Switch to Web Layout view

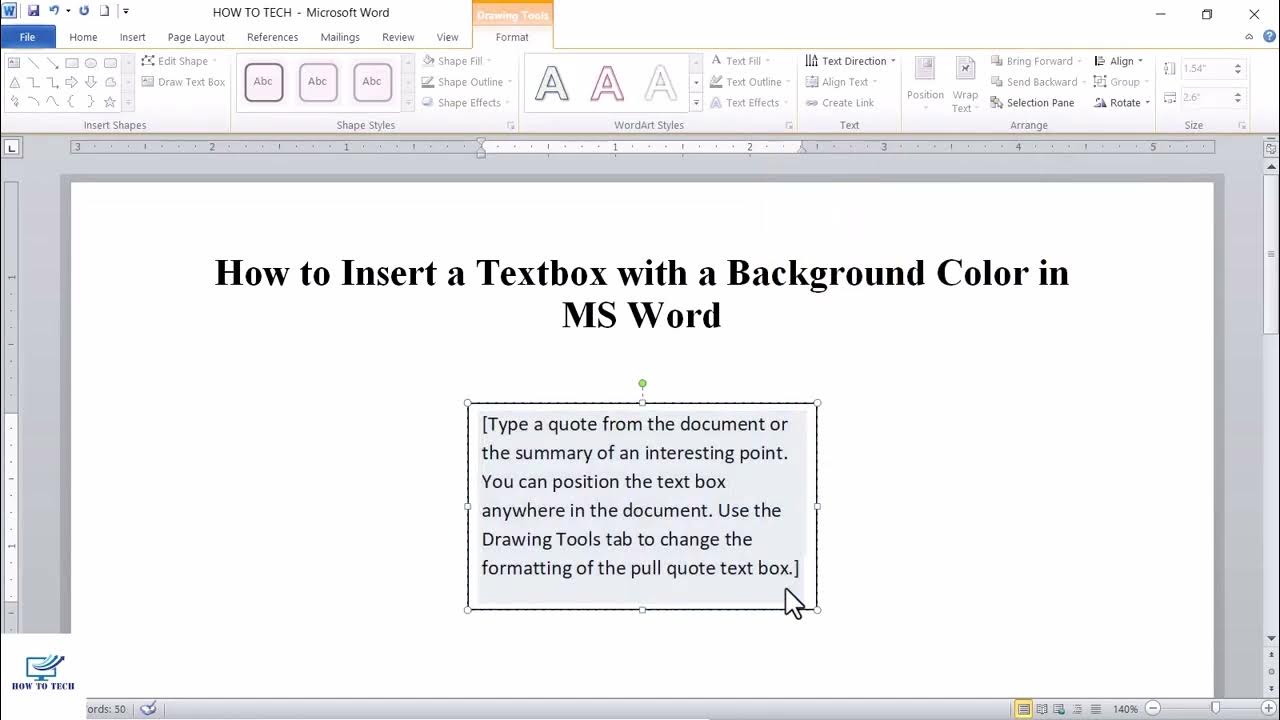1060,709
